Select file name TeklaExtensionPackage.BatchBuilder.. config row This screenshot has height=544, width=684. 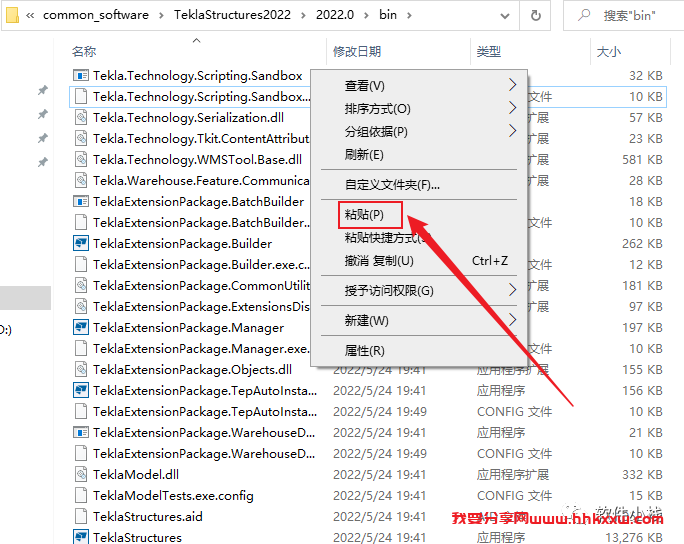pyautogui.click(x=202, y=222)
